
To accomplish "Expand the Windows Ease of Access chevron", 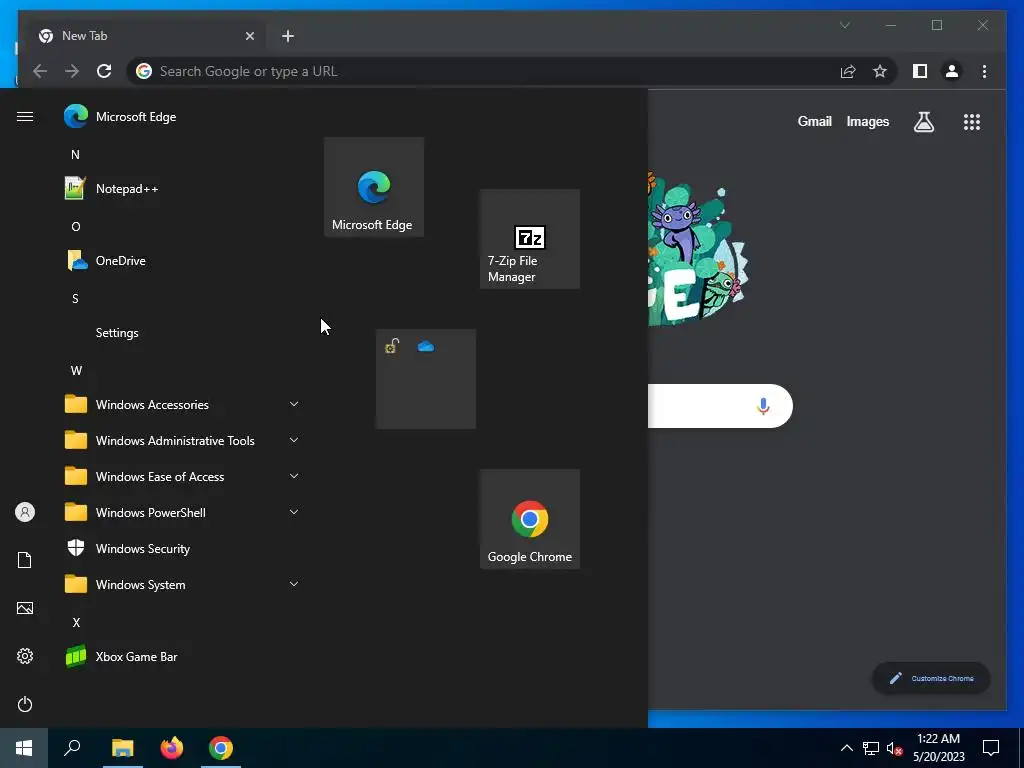I will coord(294,476).
